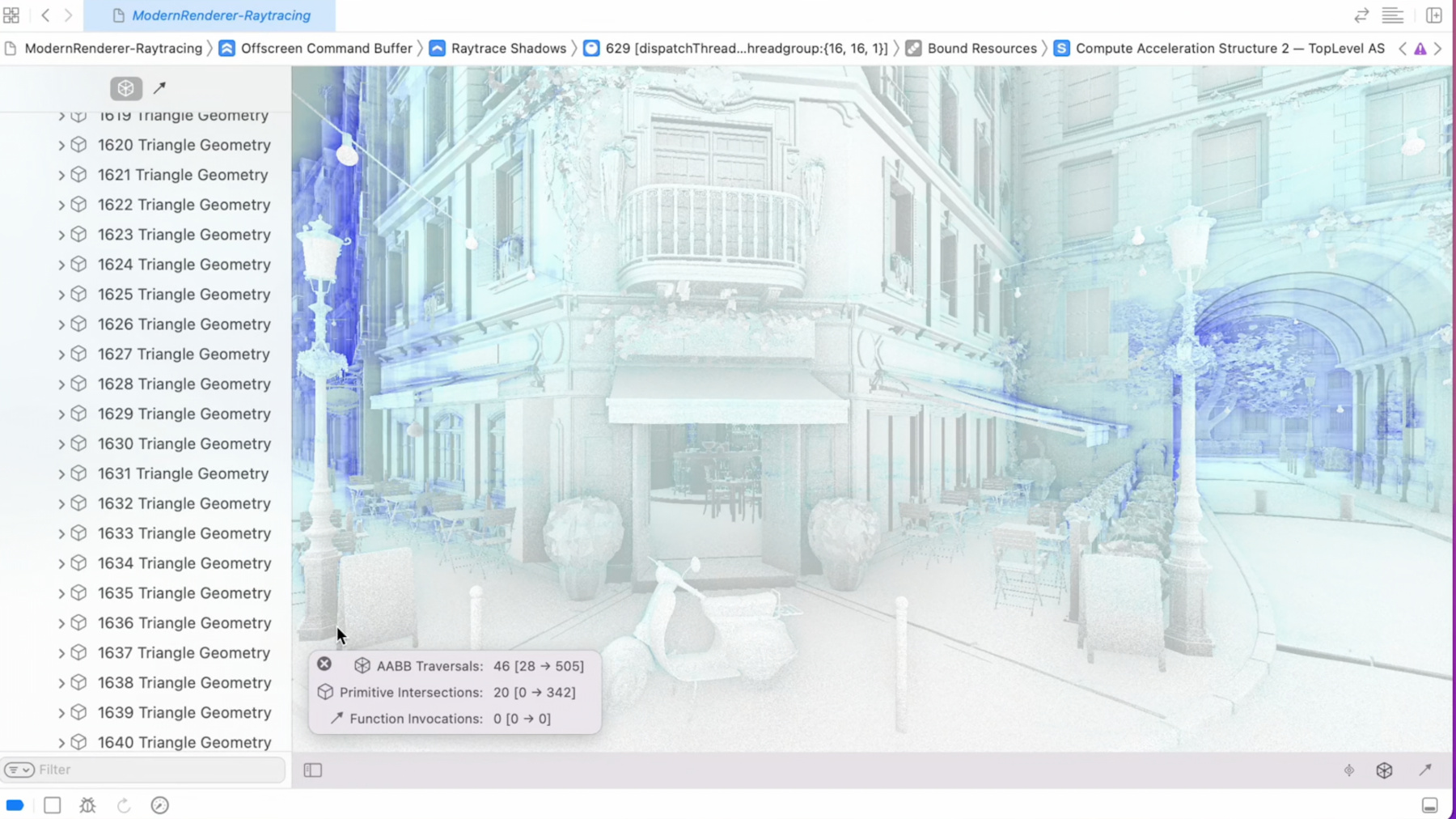Toggle the bottom-bar cube highlight mode
This screenshot has width=1456, height=819.
[1385, 770]
